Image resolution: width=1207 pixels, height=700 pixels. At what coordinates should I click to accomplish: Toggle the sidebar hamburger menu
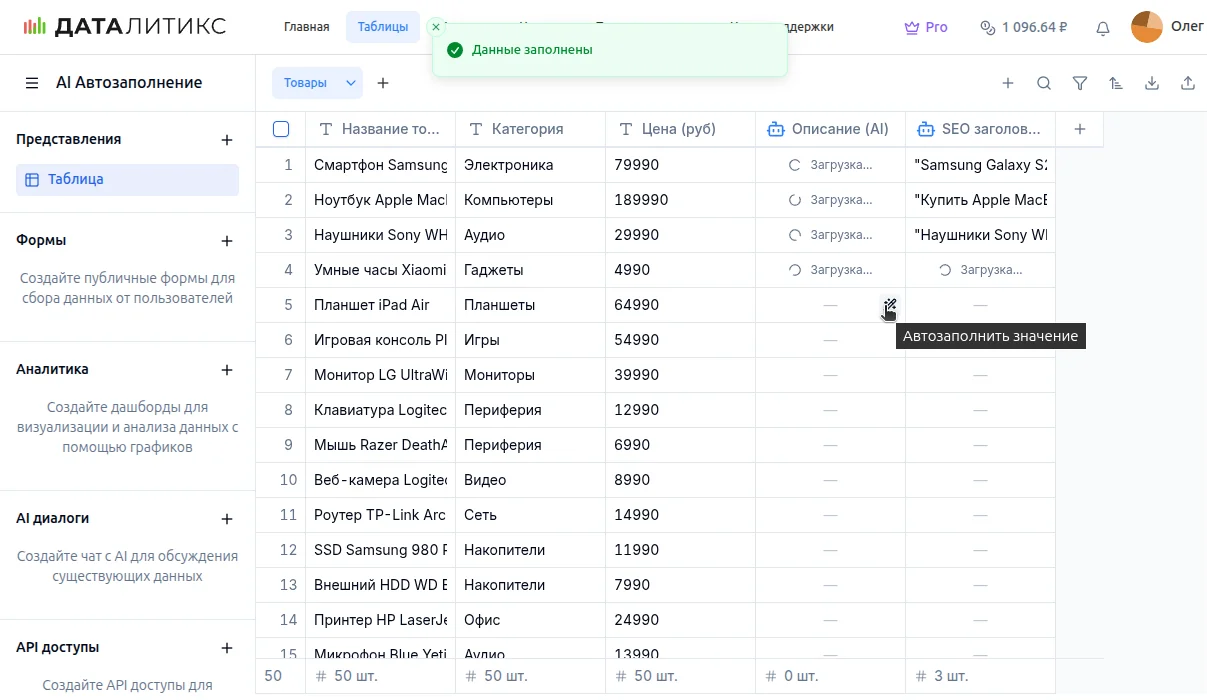pos(32,83)
